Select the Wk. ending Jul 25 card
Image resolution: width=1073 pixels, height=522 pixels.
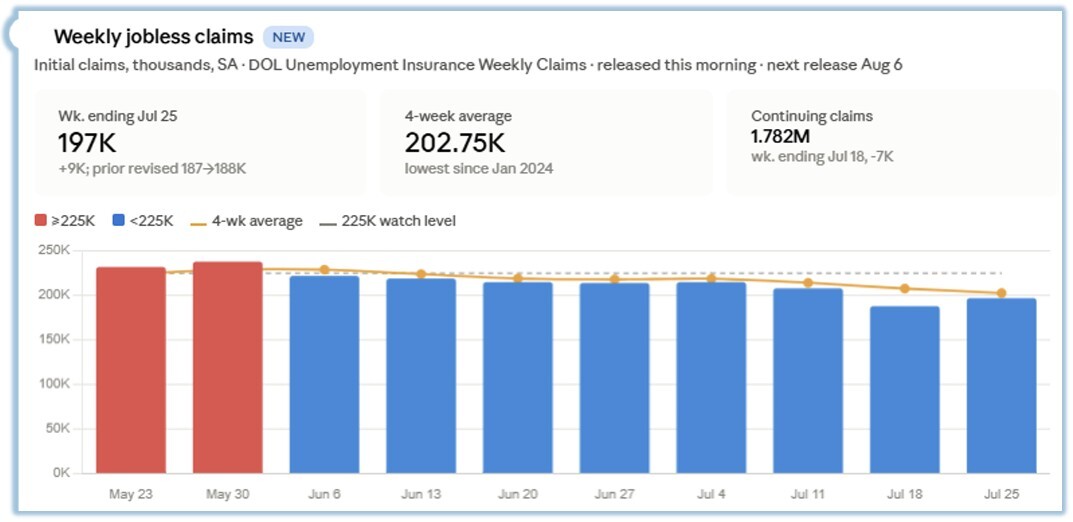[201, 142]
